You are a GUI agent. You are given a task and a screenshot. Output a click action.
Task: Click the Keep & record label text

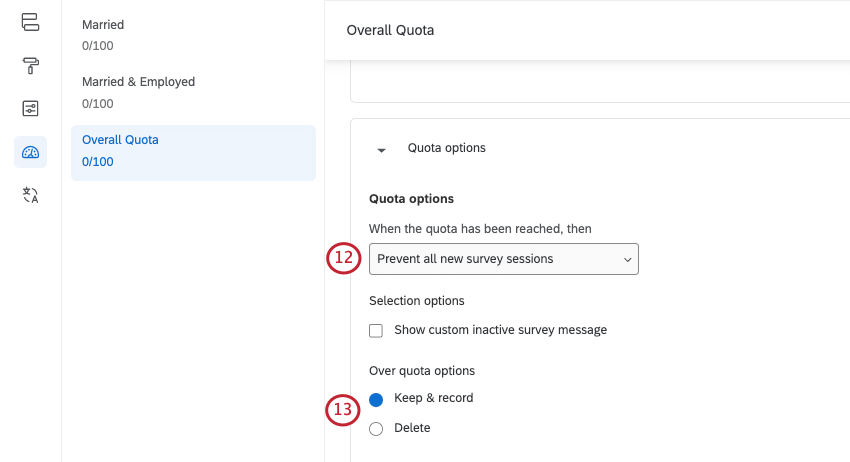pos(433,398)
